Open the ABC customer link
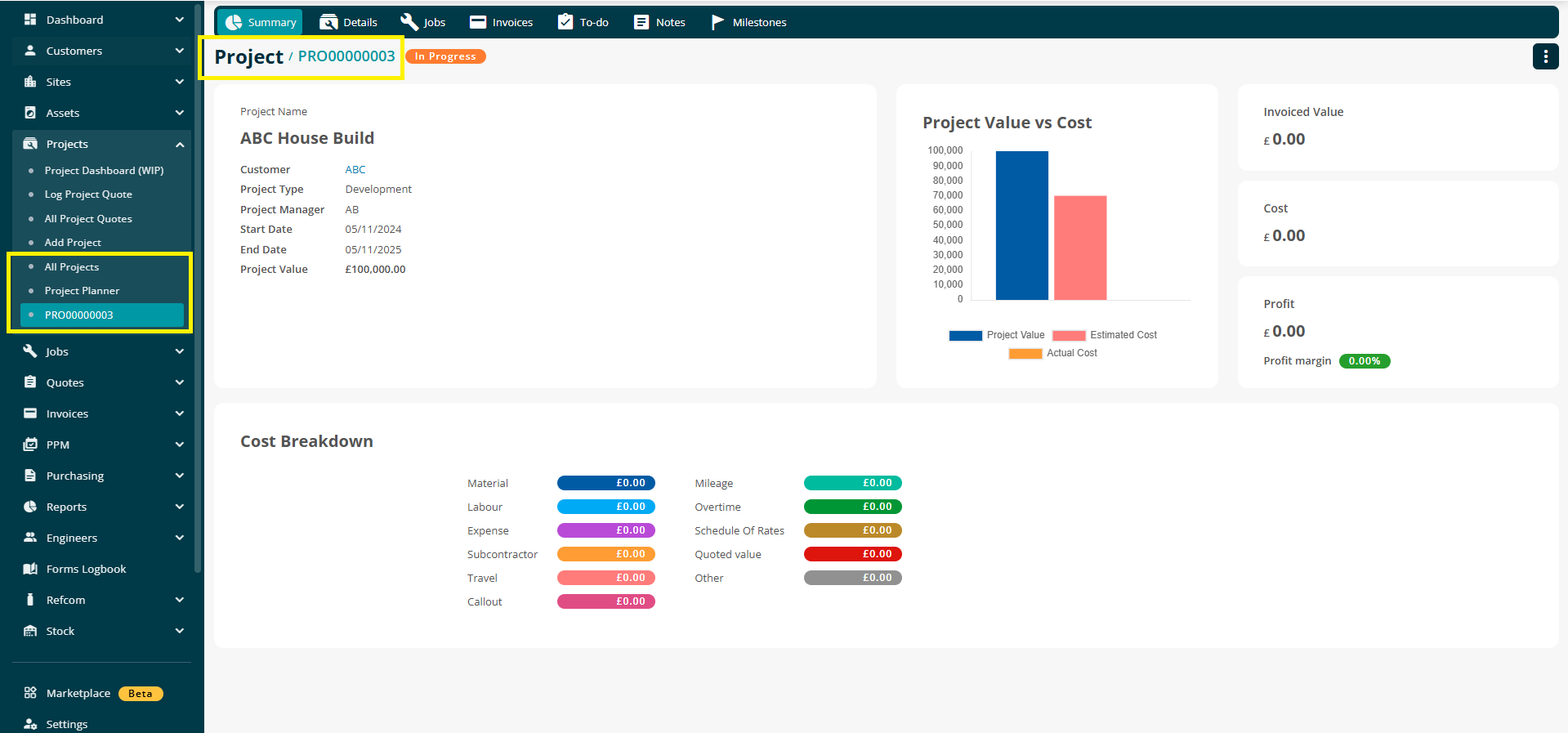 coord(355,169)
